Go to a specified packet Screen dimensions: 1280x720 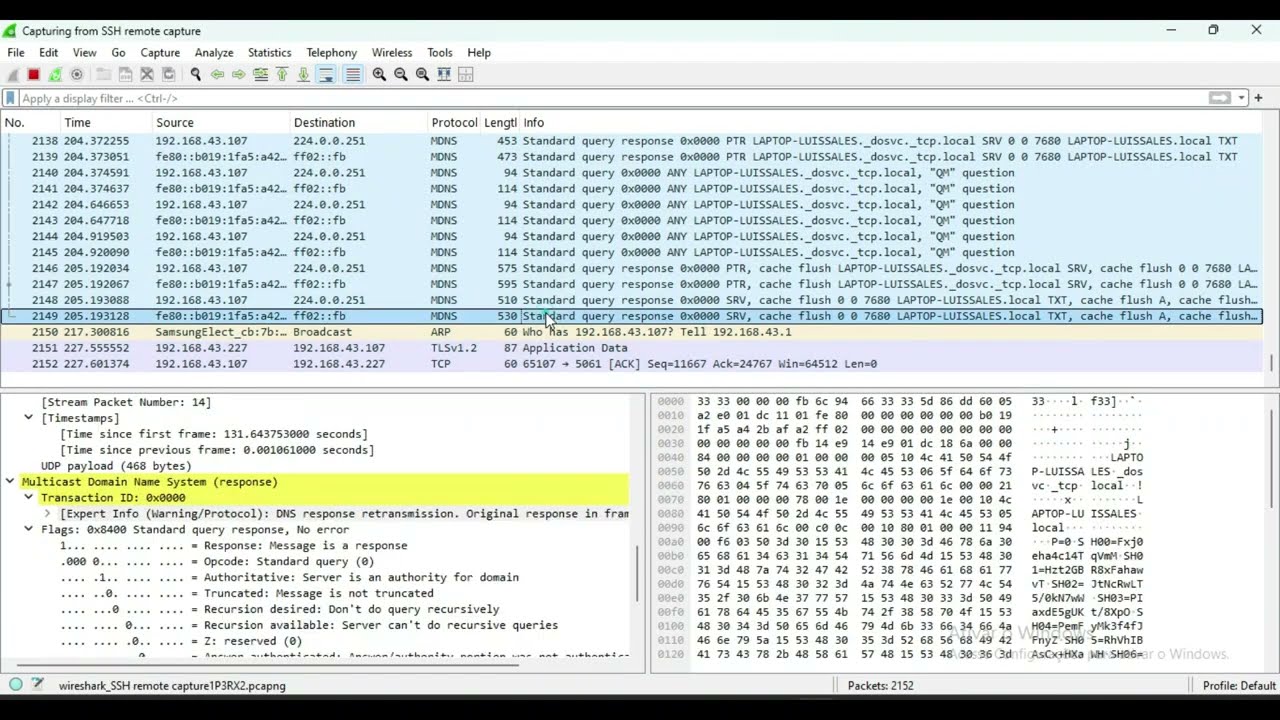(260, 74)
